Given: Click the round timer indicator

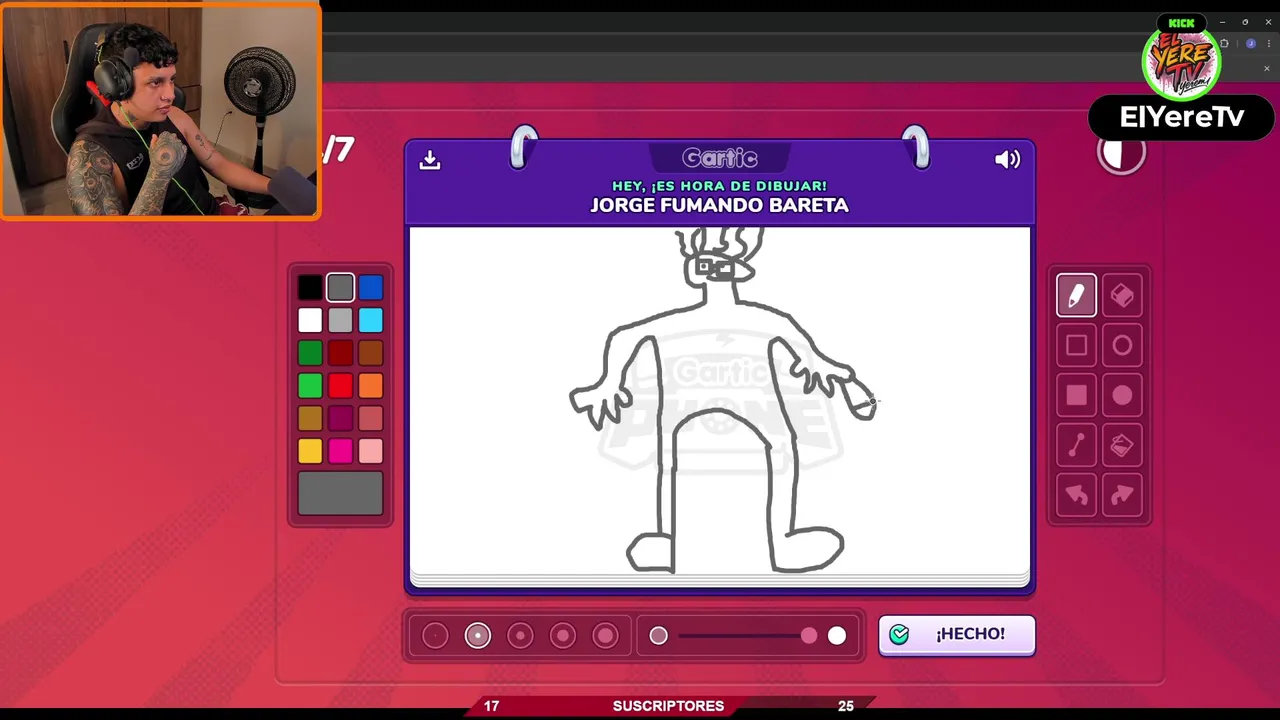Looking at the screenshot, I should click(1121, 153).
